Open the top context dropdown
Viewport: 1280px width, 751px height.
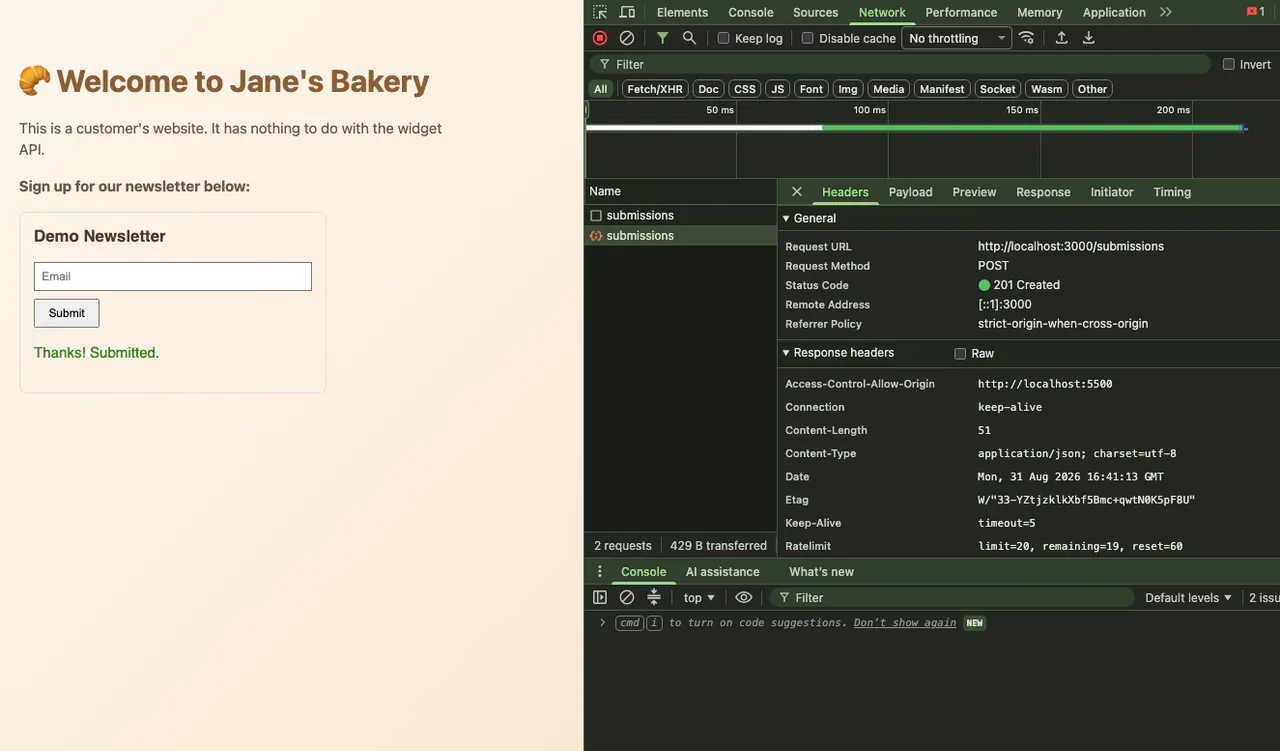coord(699,597)
